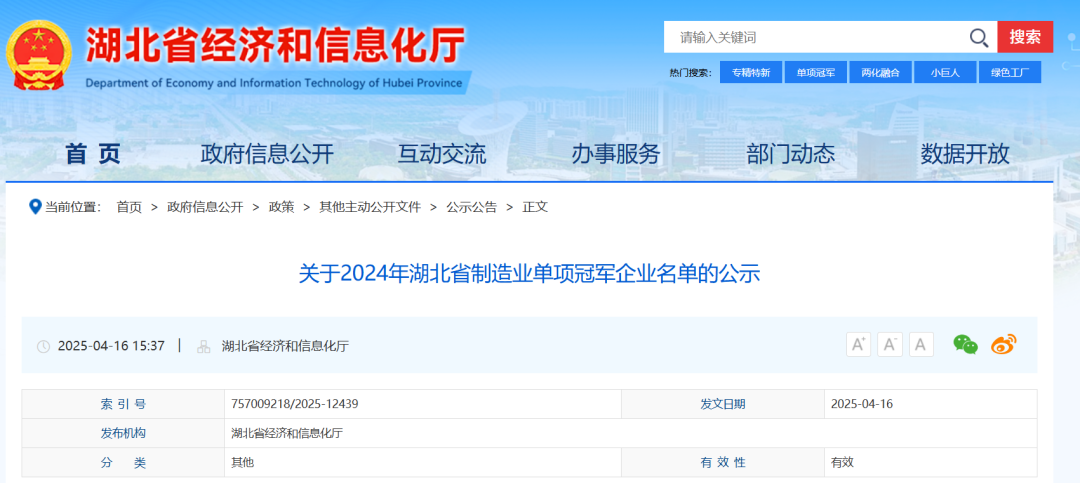Select hot search tag 绿色工厂

click(1010, 72)
